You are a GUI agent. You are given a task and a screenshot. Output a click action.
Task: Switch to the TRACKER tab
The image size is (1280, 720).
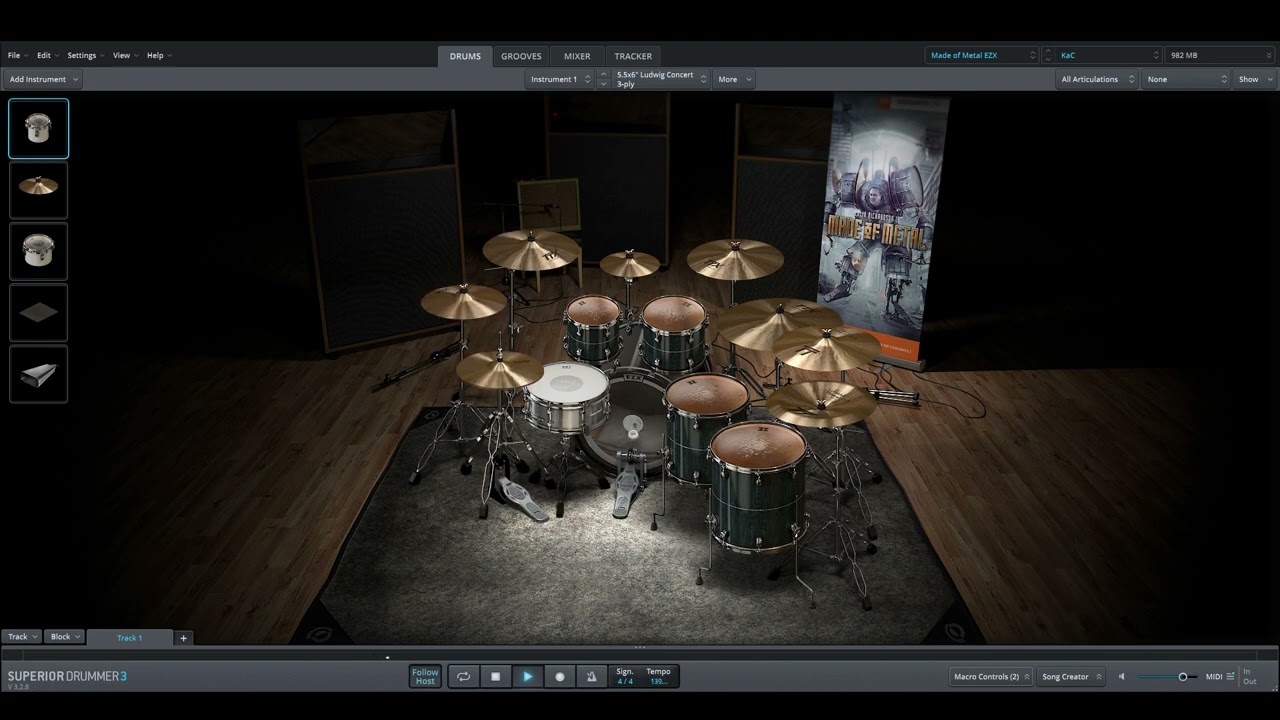(633, 56)
